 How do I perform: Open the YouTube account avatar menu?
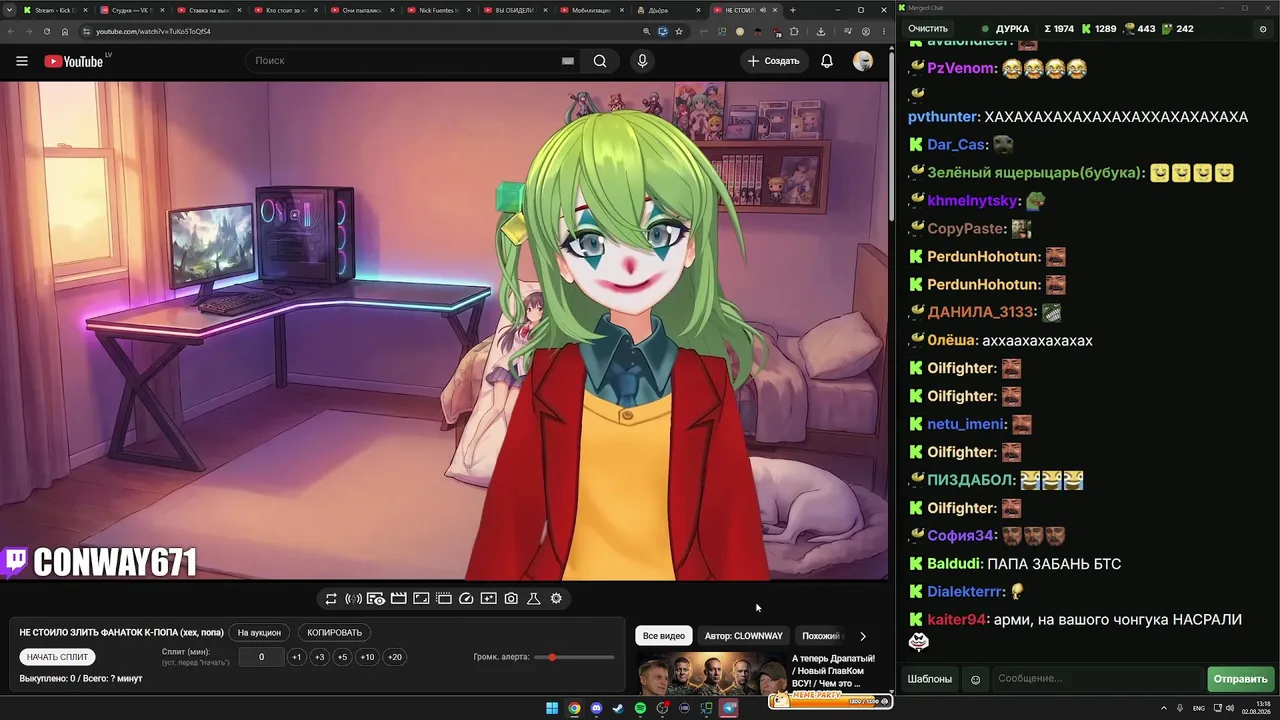[x=863, y=61]
